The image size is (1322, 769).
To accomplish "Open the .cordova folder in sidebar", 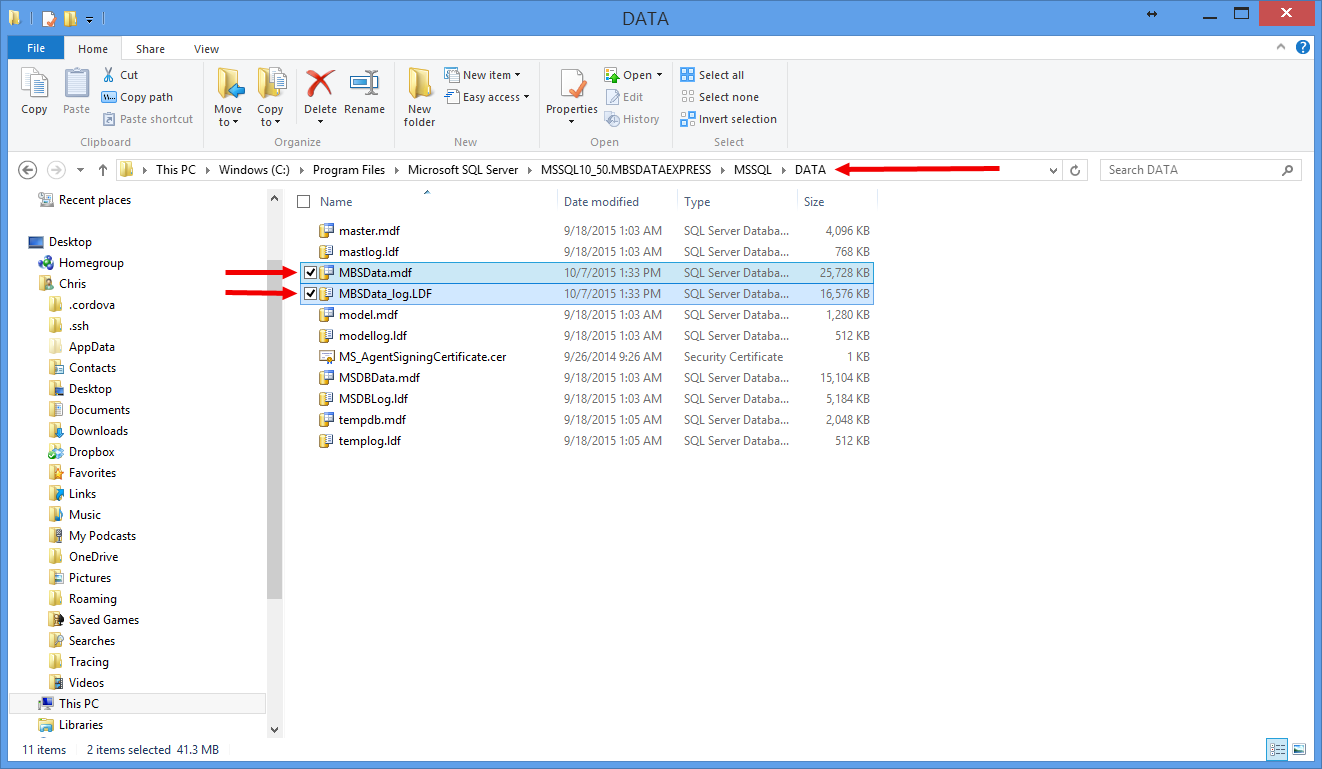I will 92,305.
